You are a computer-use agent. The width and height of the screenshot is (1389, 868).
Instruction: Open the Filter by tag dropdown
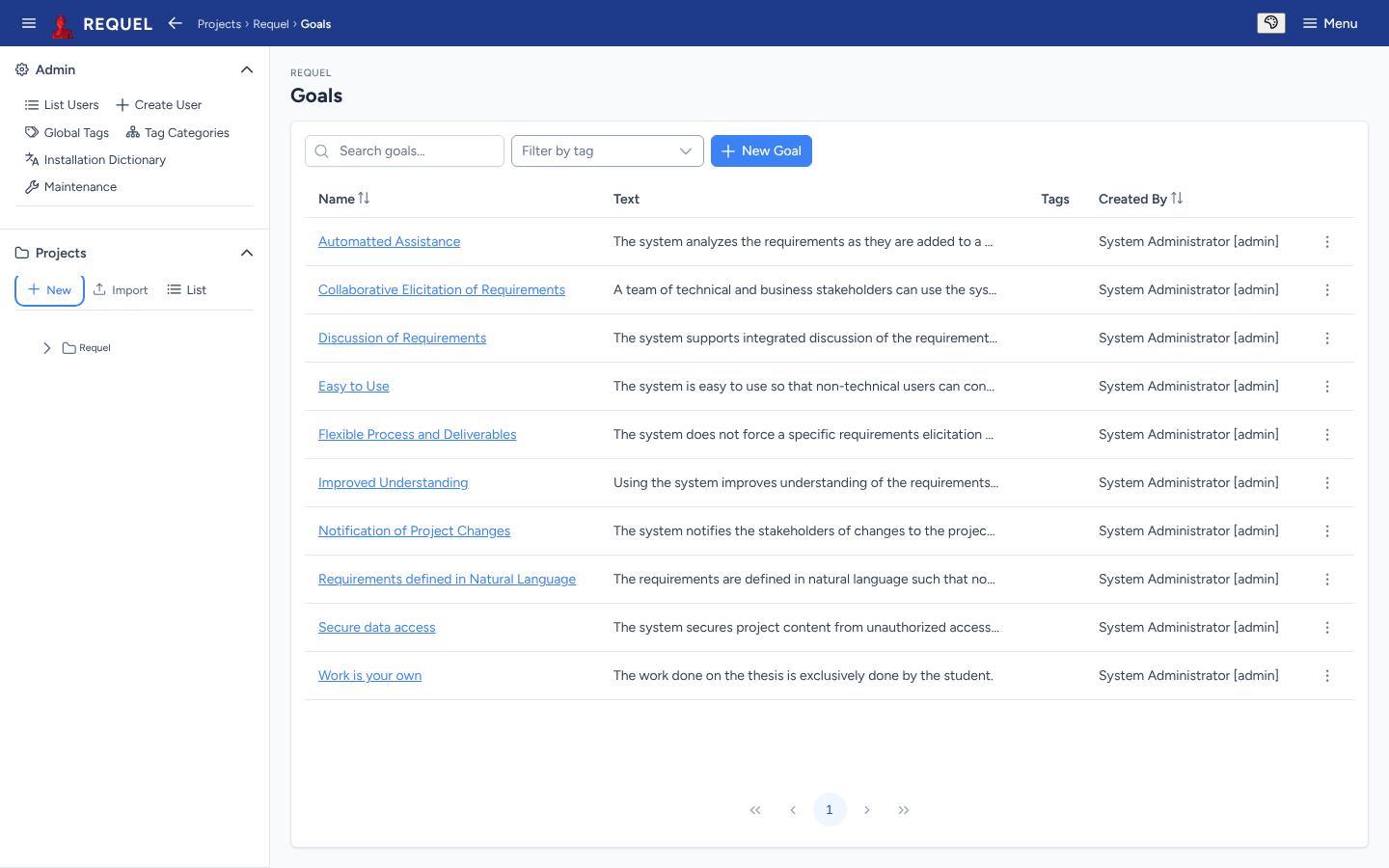(x=608, y=151)
